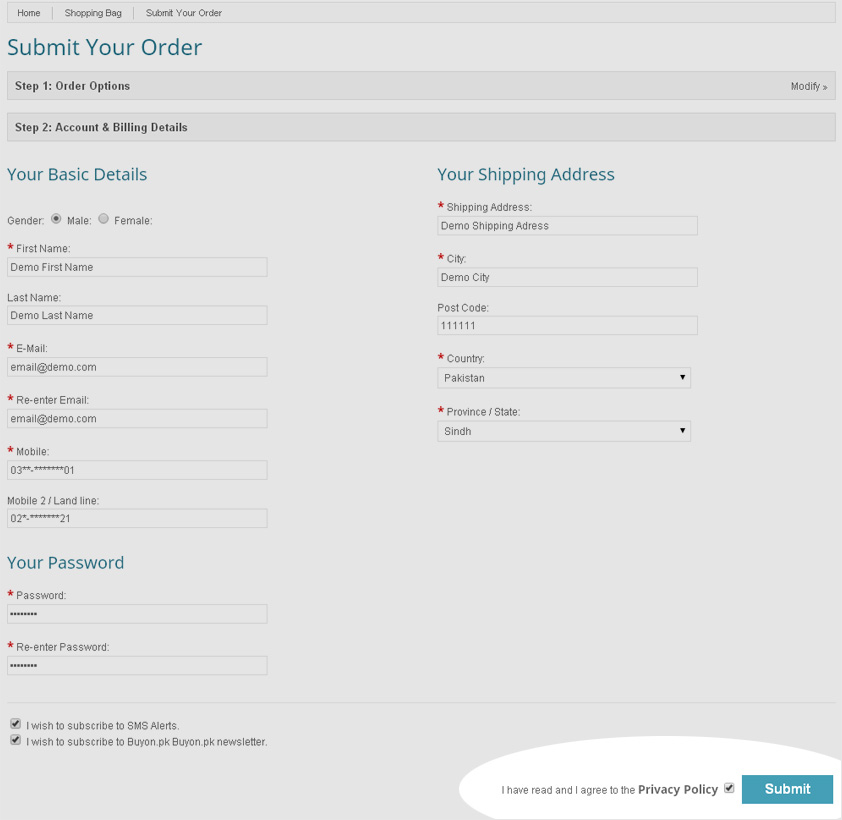Select the Female gender radio button

(x=104, y=219)
